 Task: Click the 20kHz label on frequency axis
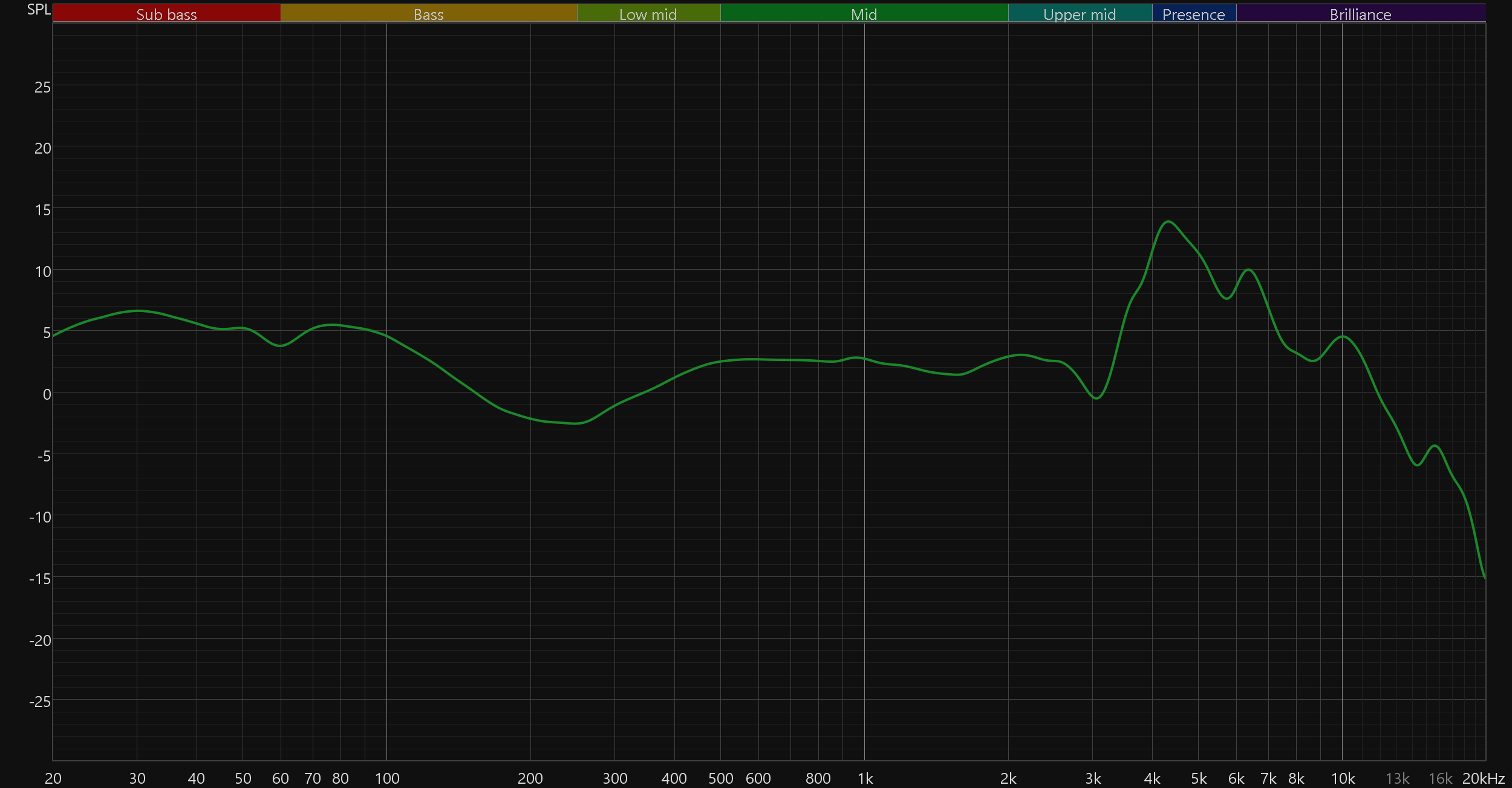pyautogui.click(x=1484, y=778)
